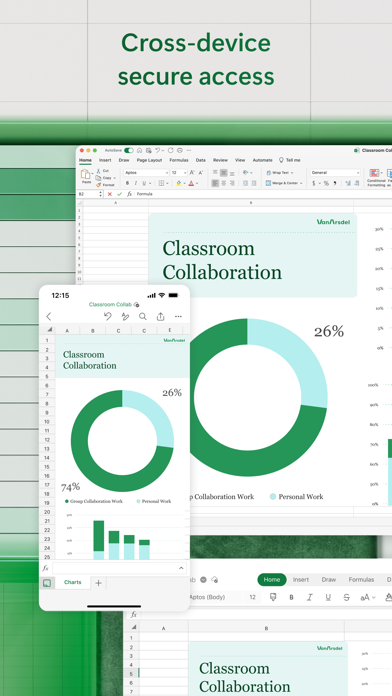Expand the phone formula bar chevron
The width and height of the screenshot is (392, 696).
pos(181,568)
